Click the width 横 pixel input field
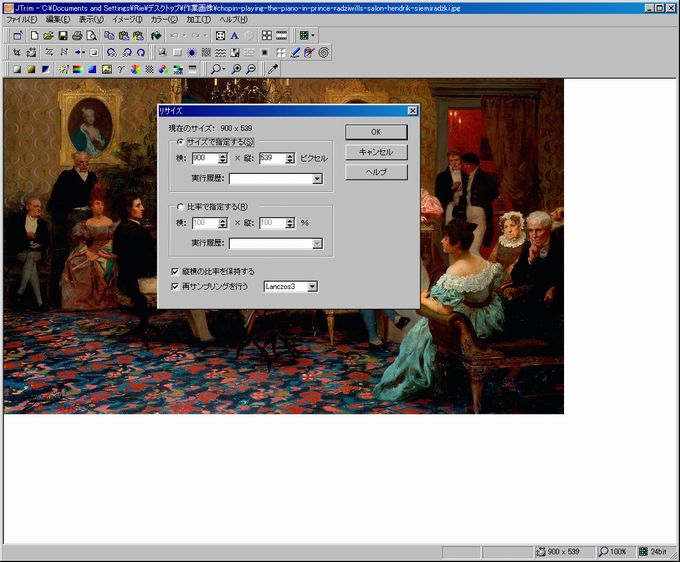This screenshot has height=562, width=680. pyautogui.click(x=205, y=158)
